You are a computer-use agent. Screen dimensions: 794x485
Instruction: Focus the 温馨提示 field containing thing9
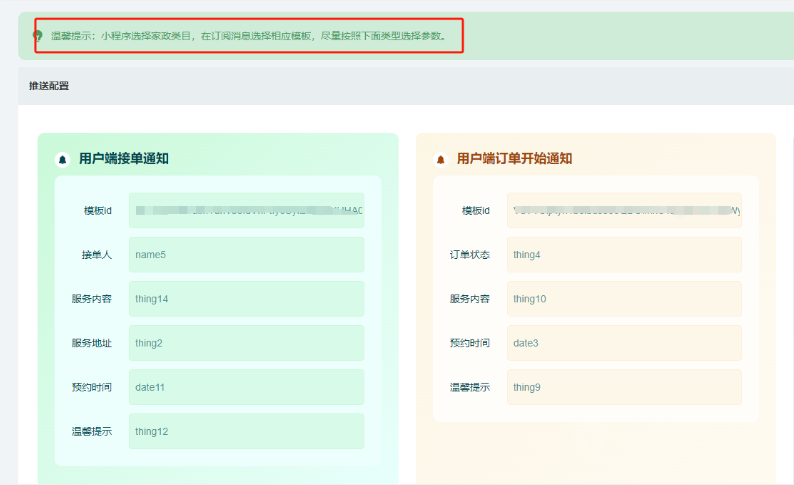point(624,387)
